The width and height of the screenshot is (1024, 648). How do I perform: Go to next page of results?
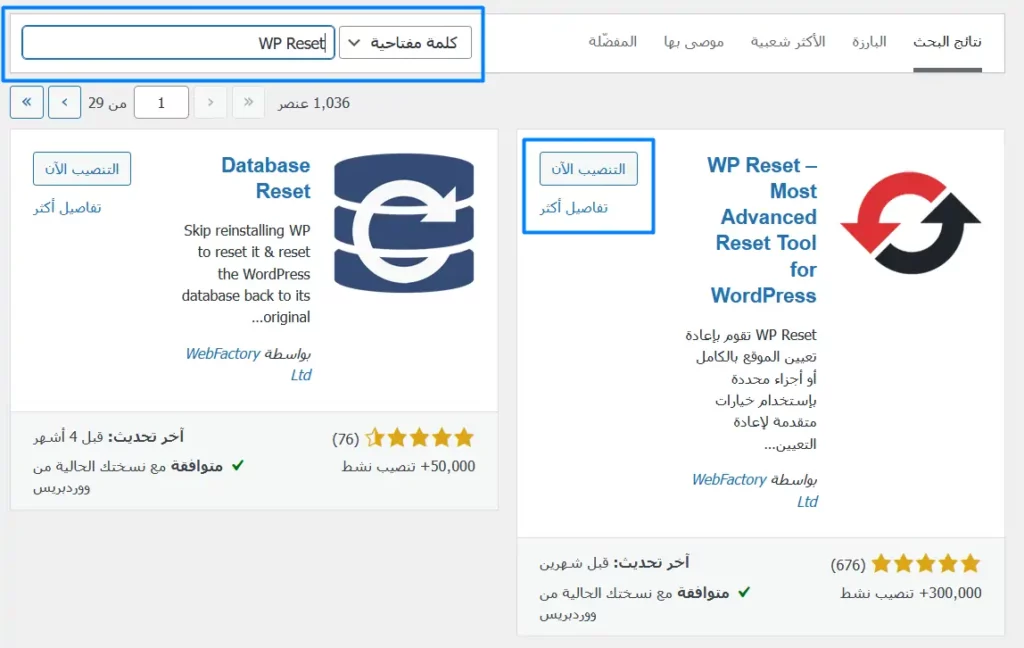pos(65,103)
